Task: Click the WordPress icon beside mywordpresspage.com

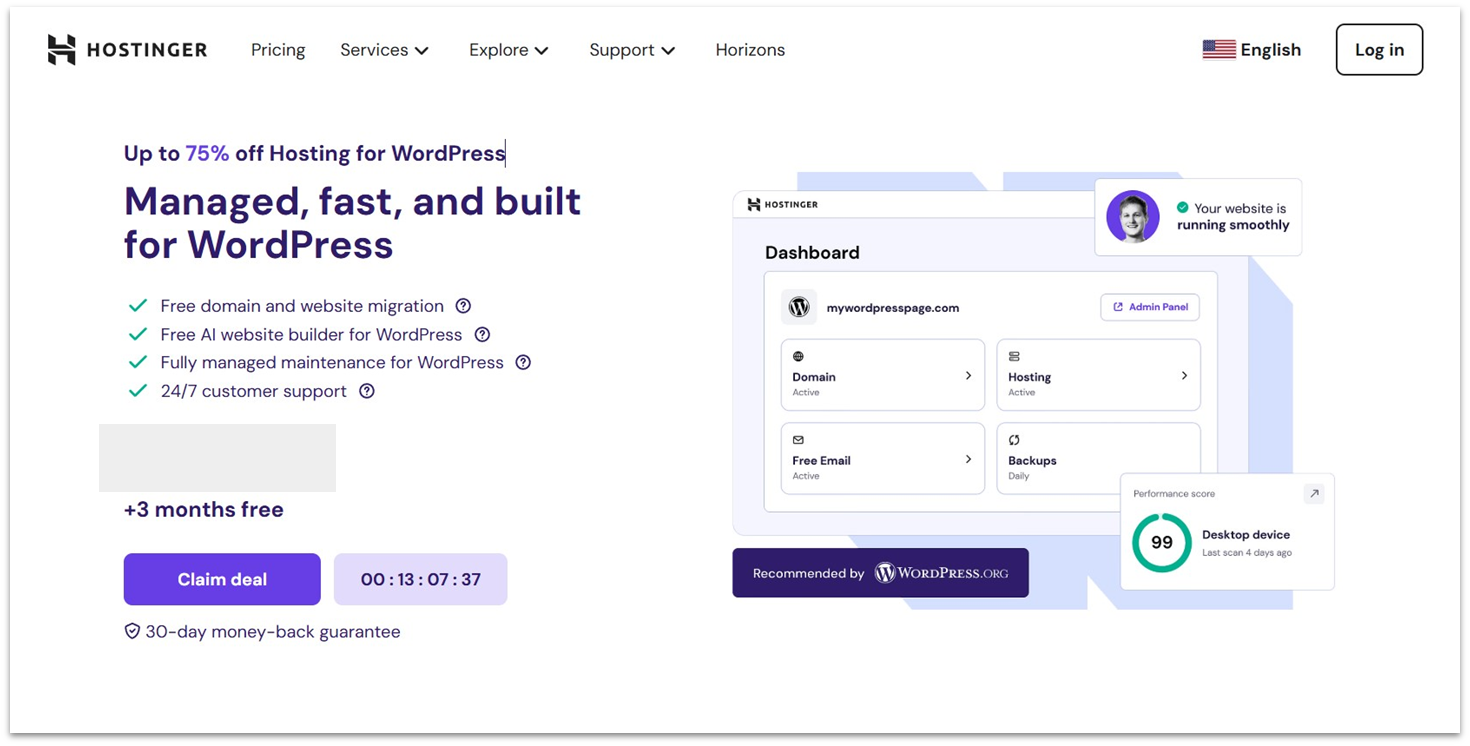Action: coord(799,307)
